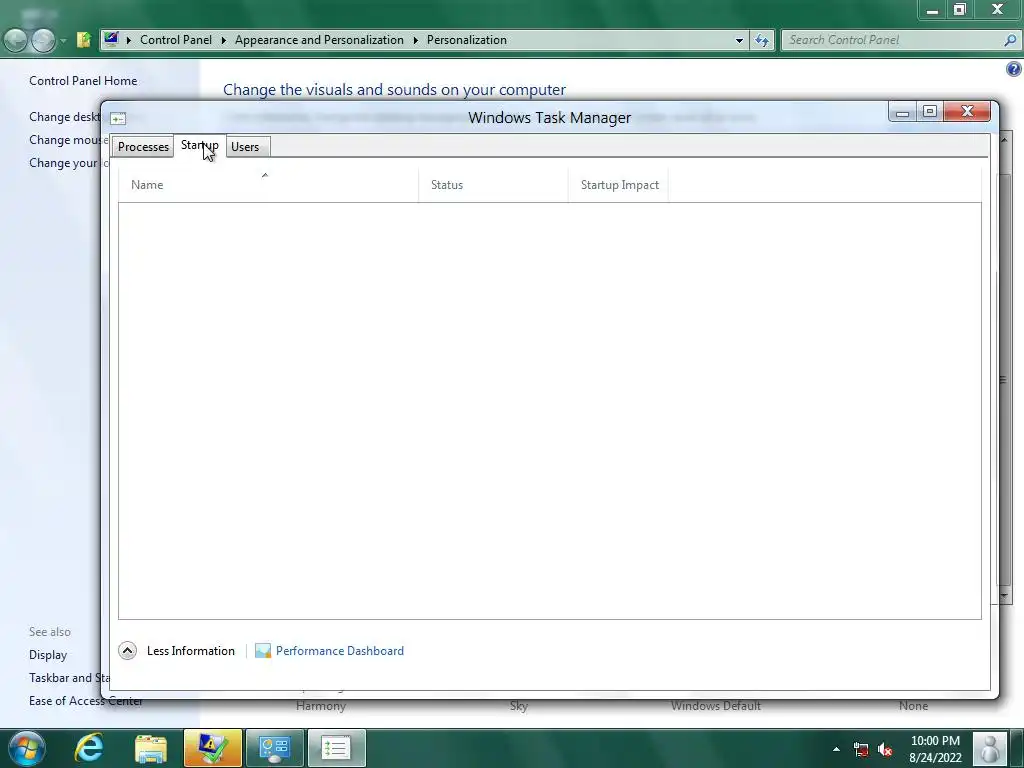This screenshot has height=768, width=1024.
Task: Expand arrow after Appearance and Personalization breadcrumb
Action: tap(415, 40)
